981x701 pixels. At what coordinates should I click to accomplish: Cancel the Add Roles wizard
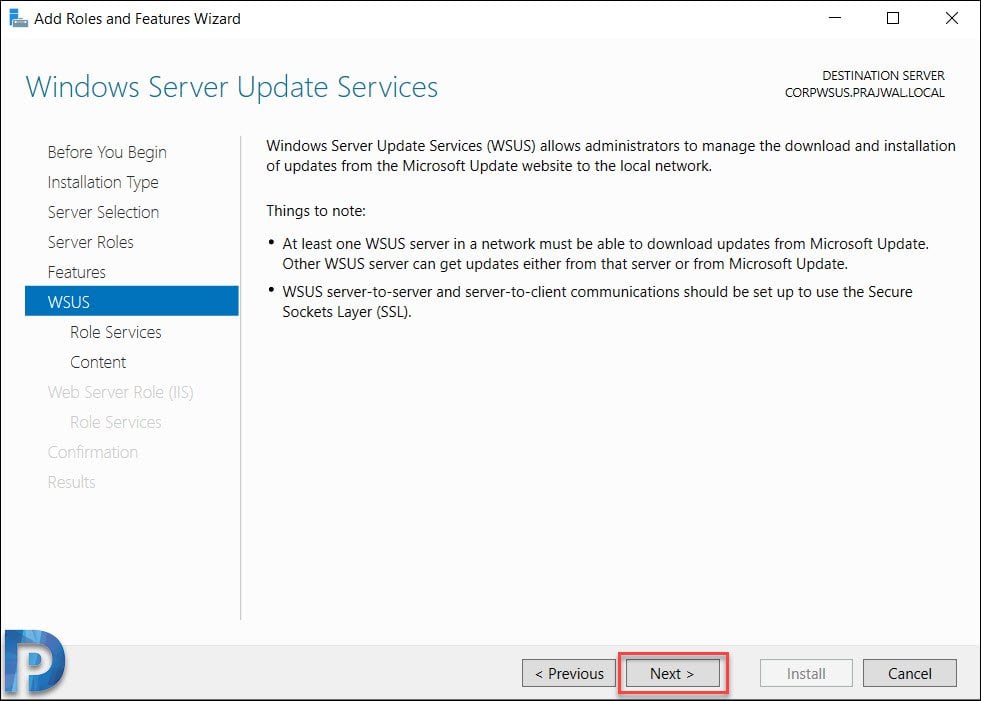(x=910, y=673)
